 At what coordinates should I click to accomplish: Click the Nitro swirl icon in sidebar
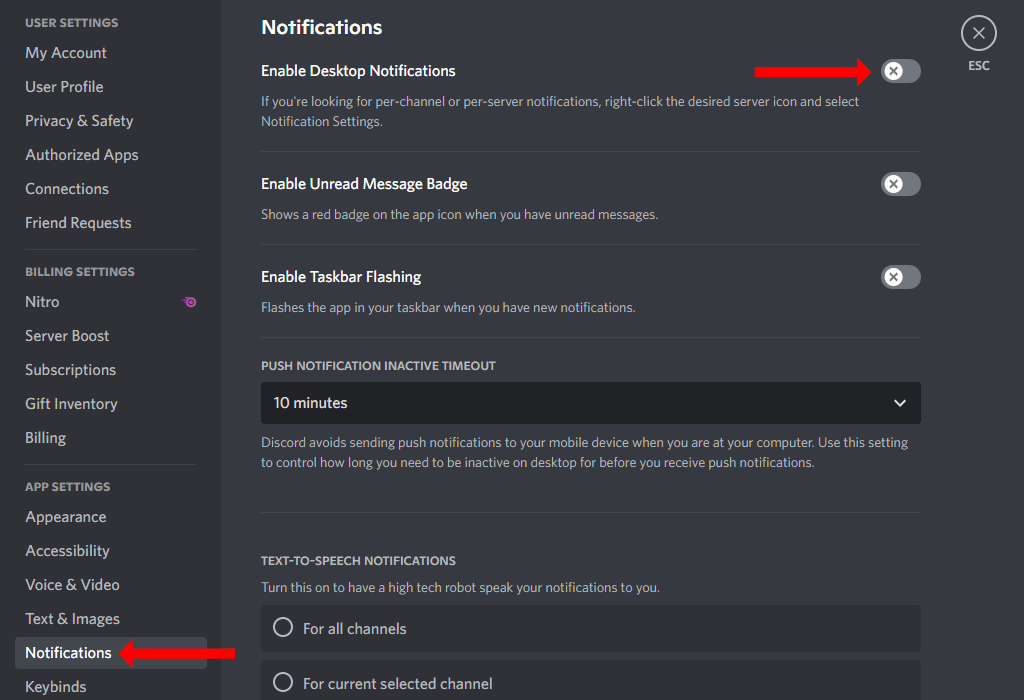pos(189,301)
